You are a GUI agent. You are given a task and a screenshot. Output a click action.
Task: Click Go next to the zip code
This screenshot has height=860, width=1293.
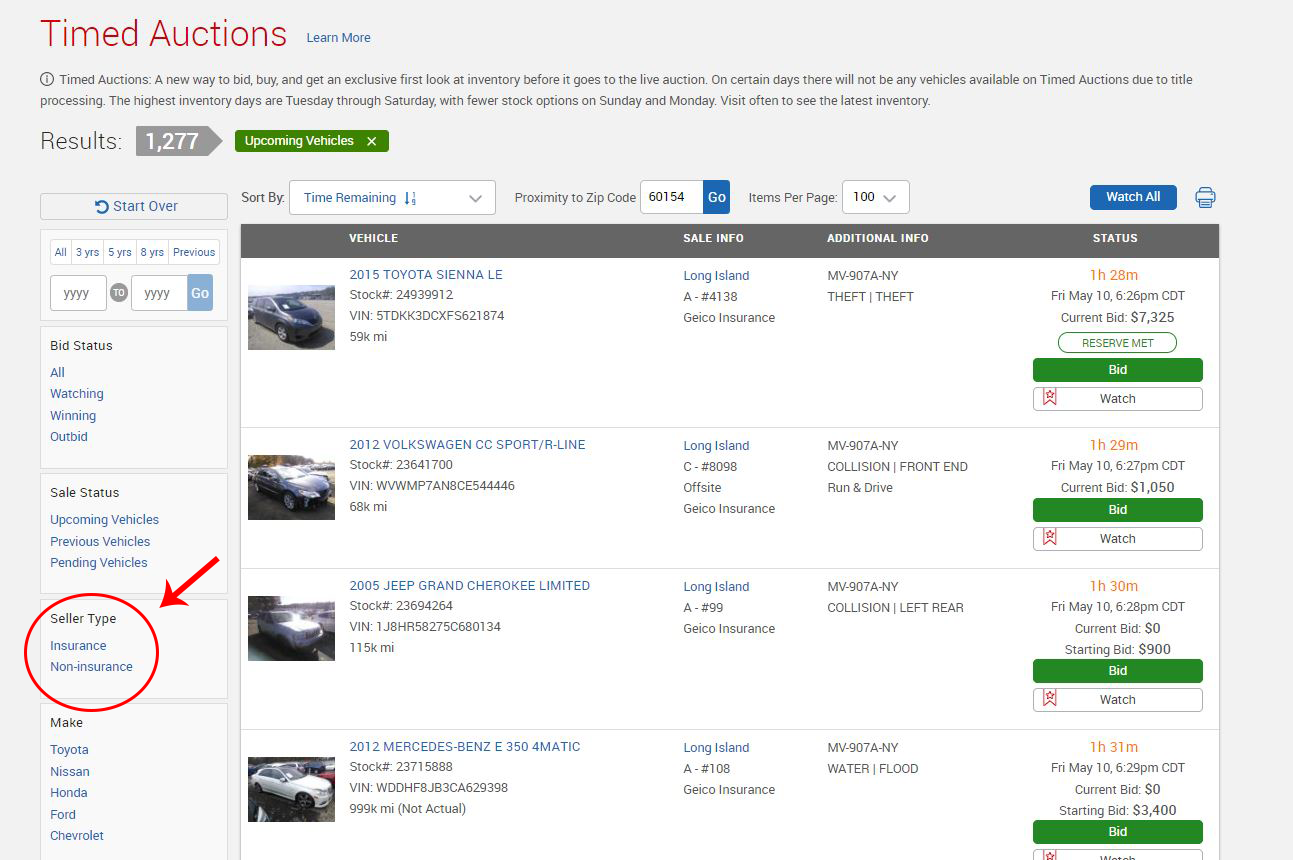click(x=717, y=197)
